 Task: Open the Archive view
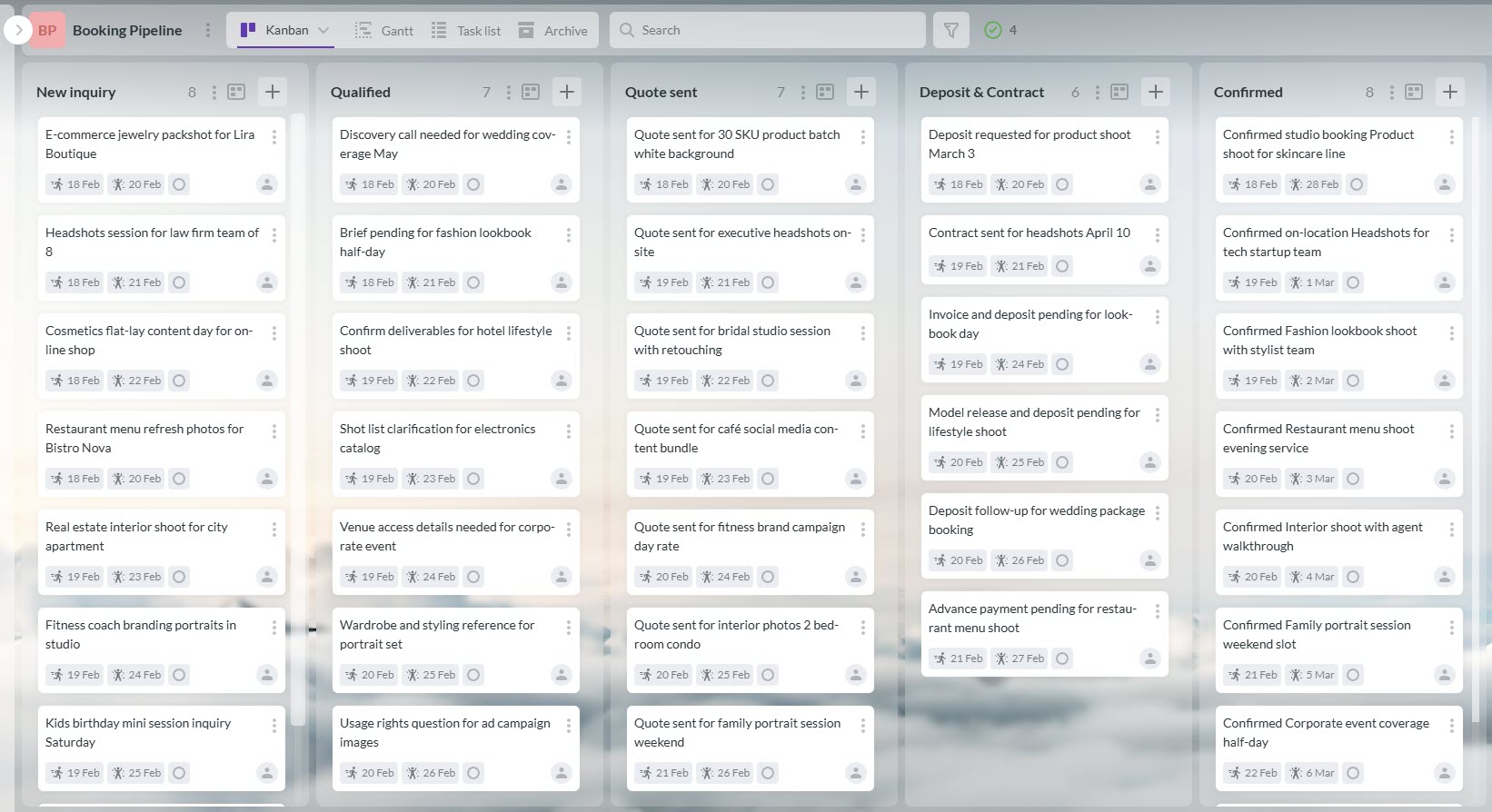[x=553, y=30]
